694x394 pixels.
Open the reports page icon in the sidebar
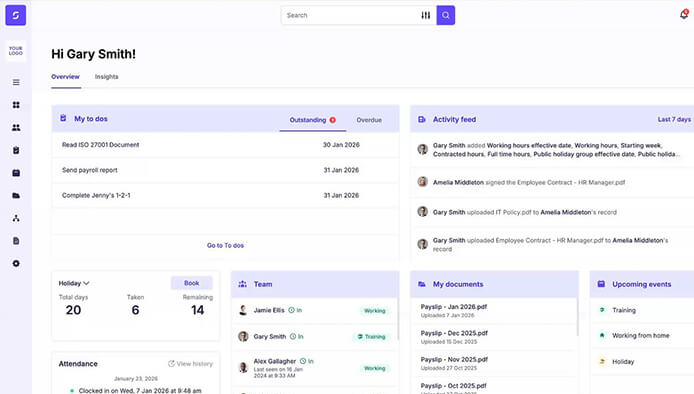tap(16, 241)
